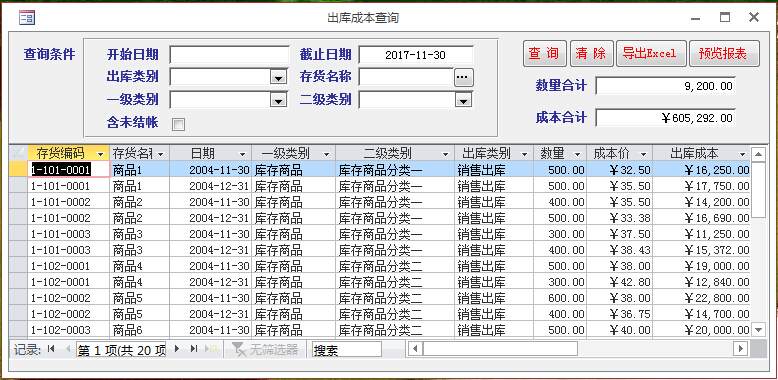Go to next record navigation arrow
Image resolution: width=778 pixels, height=380 pixels.
tap(177, 349)
